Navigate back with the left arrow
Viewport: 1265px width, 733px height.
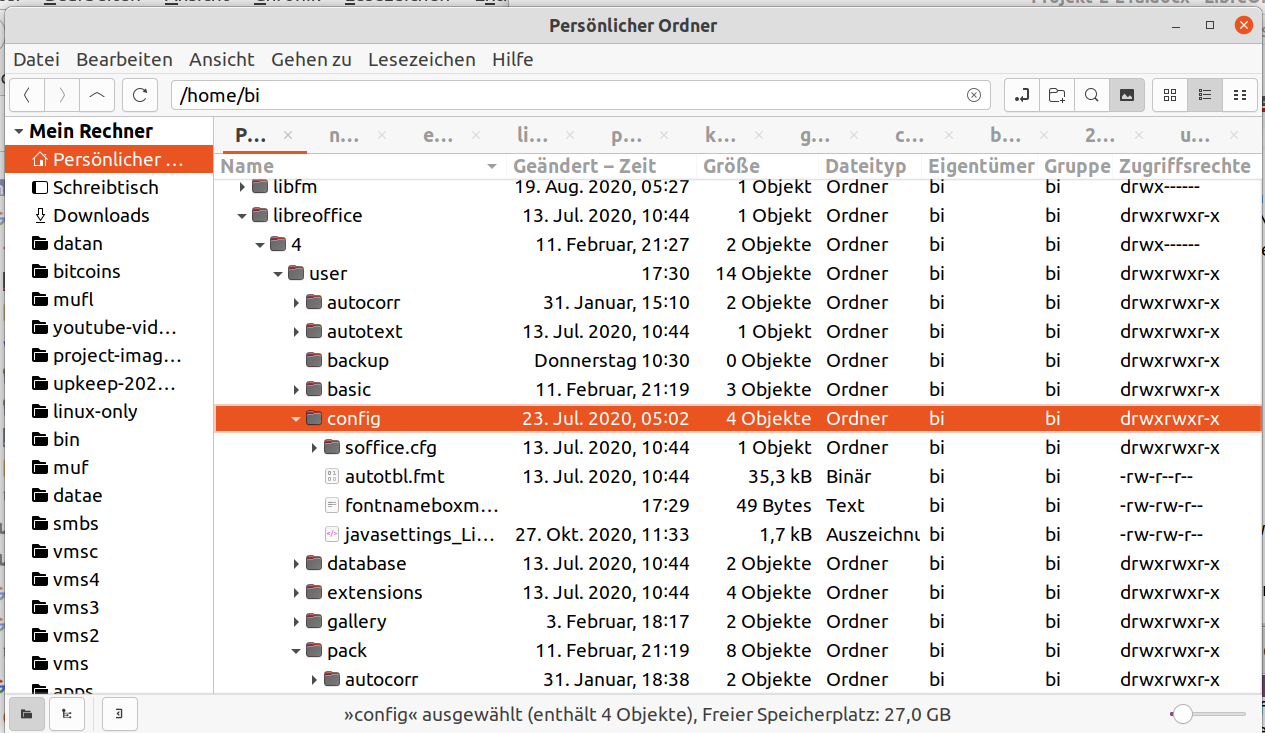(27, 95)
